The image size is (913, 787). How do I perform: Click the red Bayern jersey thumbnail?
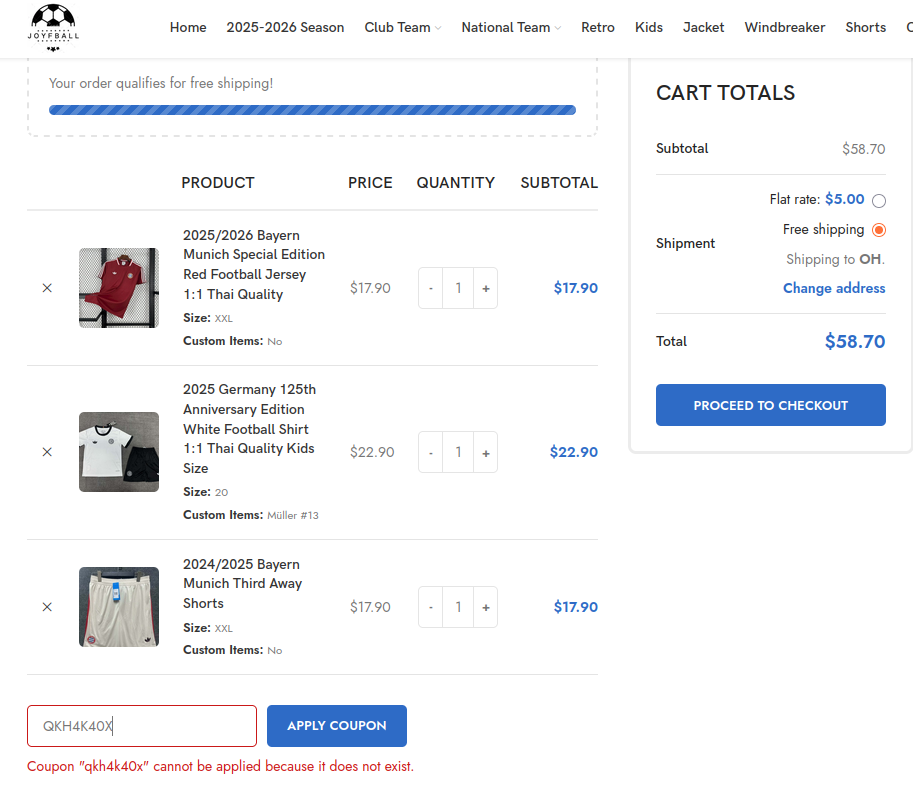(119, 288)
